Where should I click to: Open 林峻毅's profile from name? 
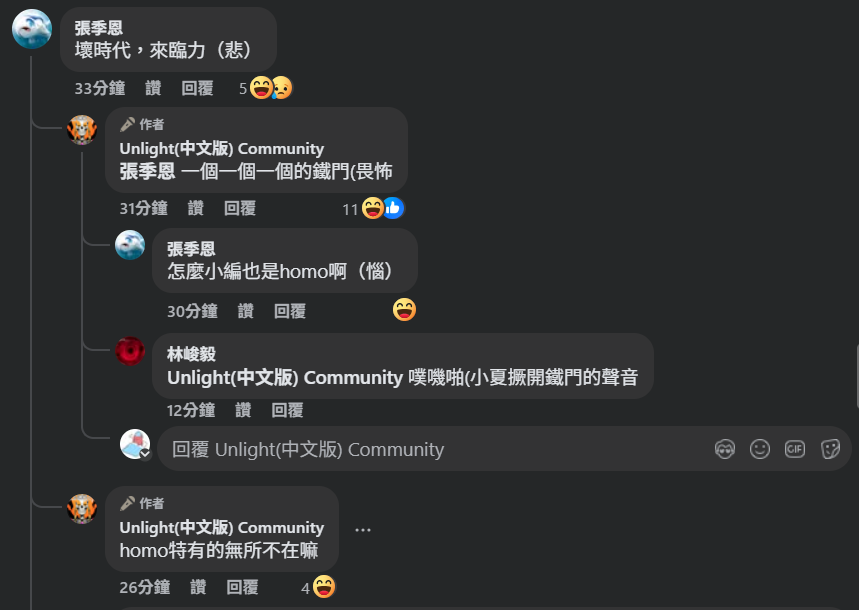coord(191,354)
